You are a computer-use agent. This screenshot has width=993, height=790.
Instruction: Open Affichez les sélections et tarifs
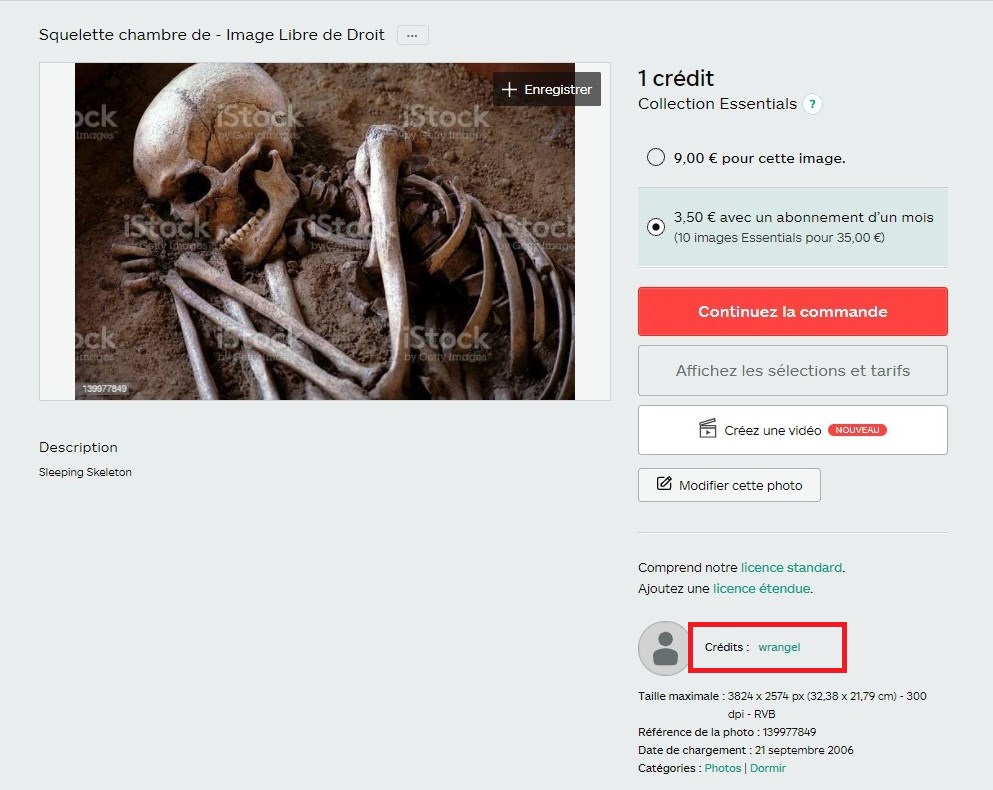pyautogui.click(x=792, y=371)
